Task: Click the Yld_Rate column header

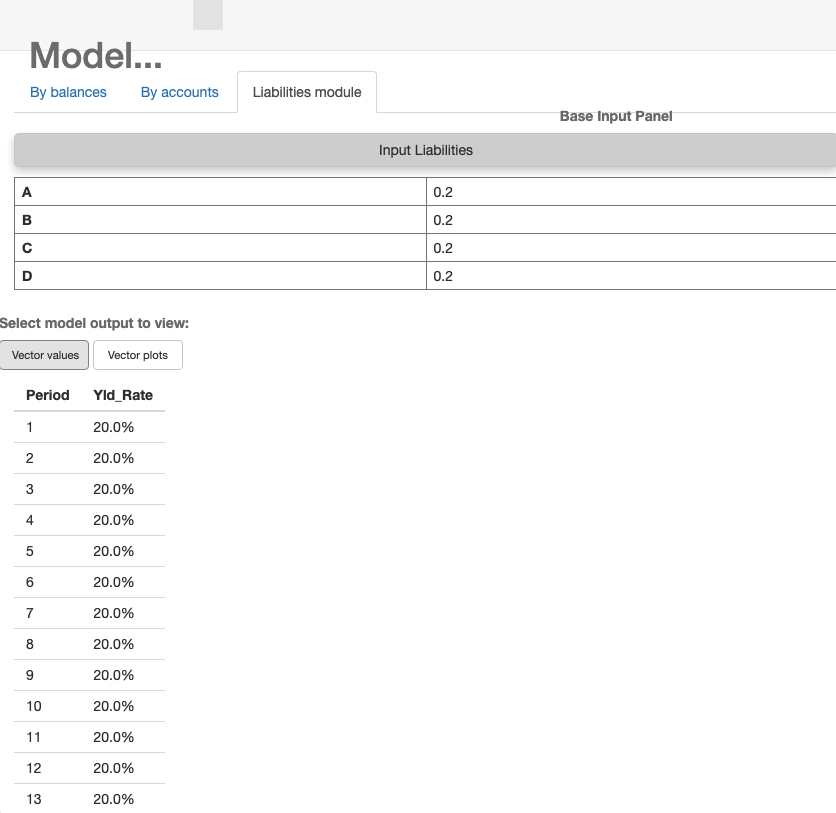Action: pyautogui.click(x=123, y=395)
